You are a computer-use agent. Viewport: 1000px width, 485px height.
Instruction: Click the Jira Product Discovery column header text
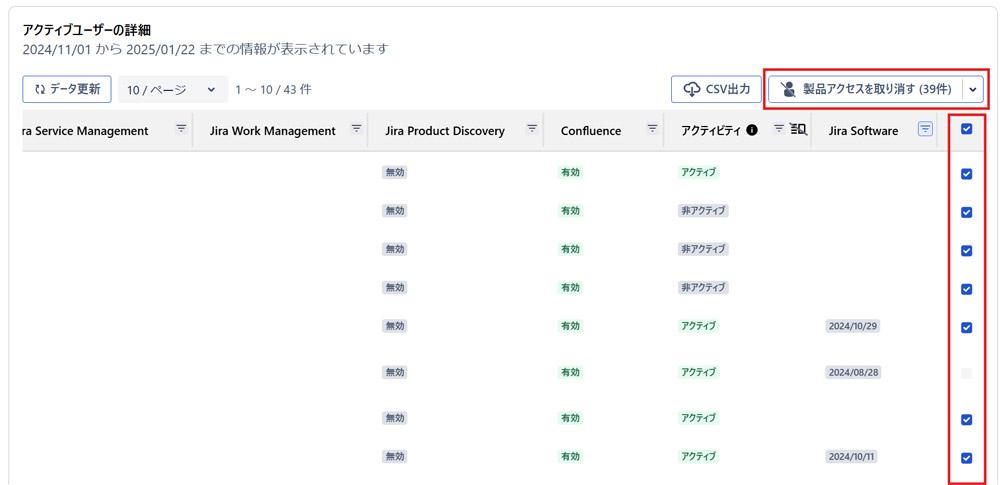(x=445, y=131)
